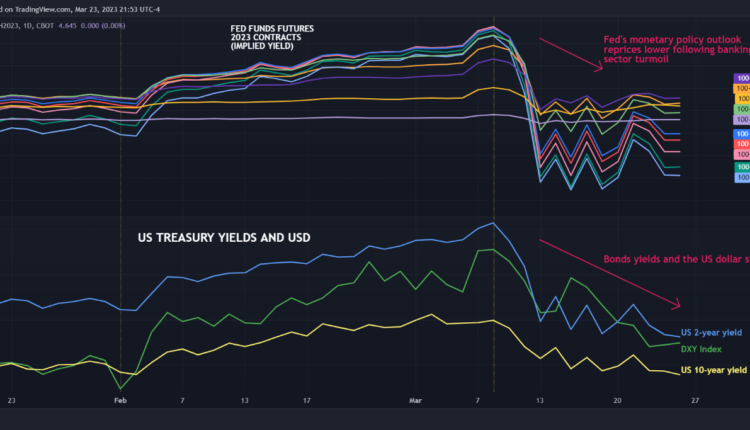Click the 'Feb' date on time axis
Viewport: 750px width, 430px height.
[x=121, y=400]
